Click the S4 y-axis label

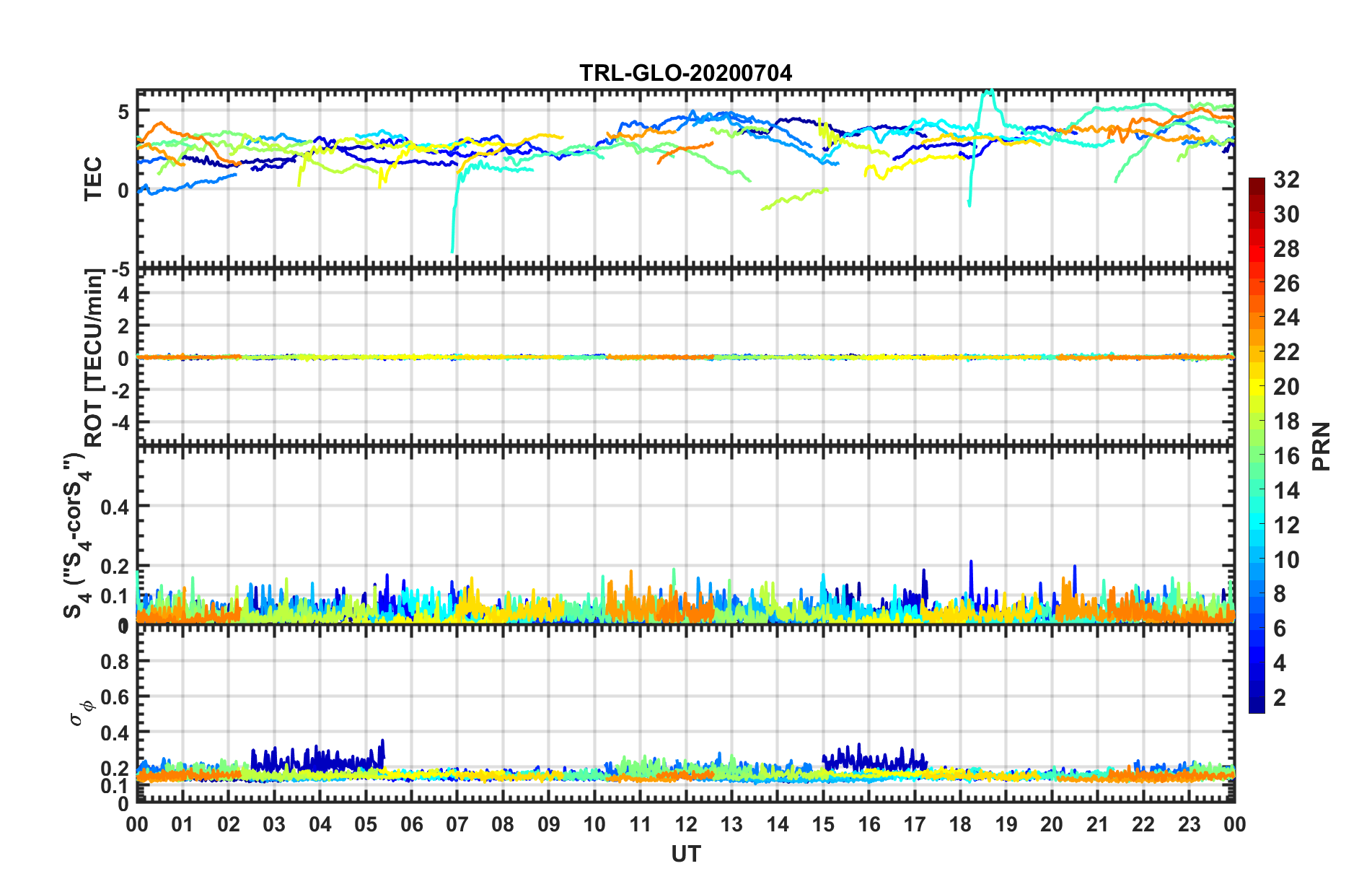click(x=78, y=536)
